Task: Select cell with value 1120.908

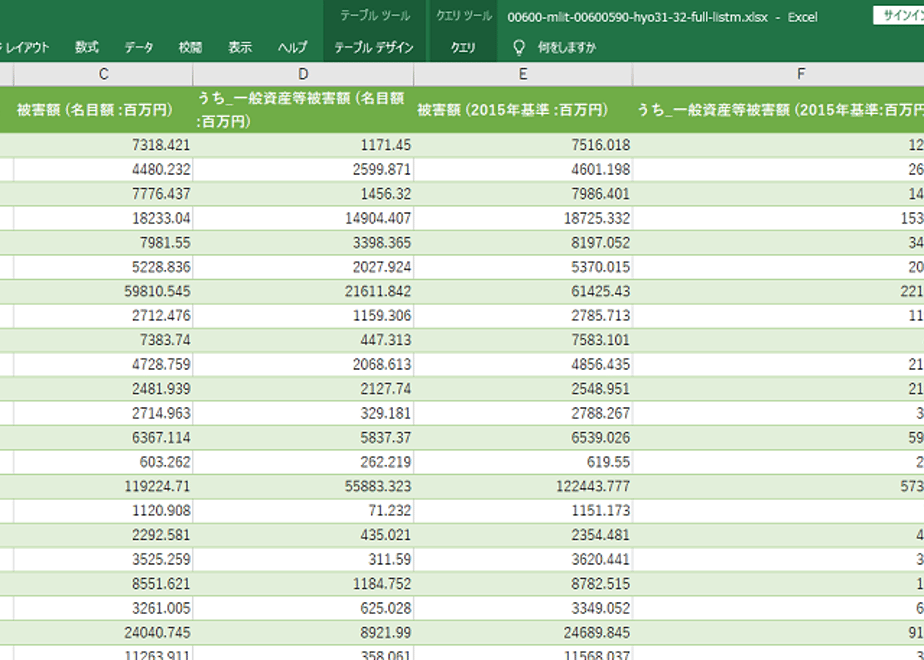Action: click(103, 511)
